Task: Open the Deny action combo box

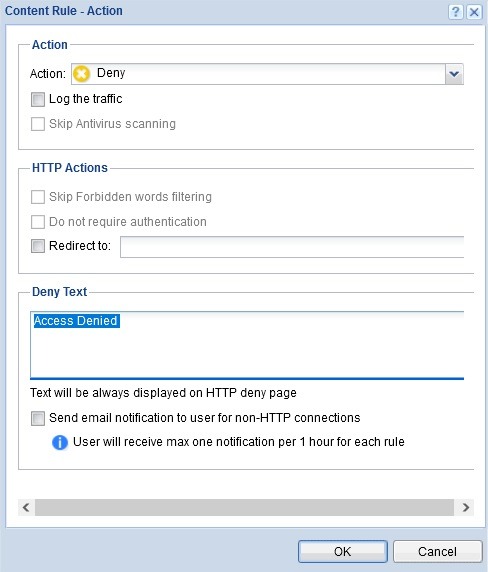Action: (x=267, y=74)
